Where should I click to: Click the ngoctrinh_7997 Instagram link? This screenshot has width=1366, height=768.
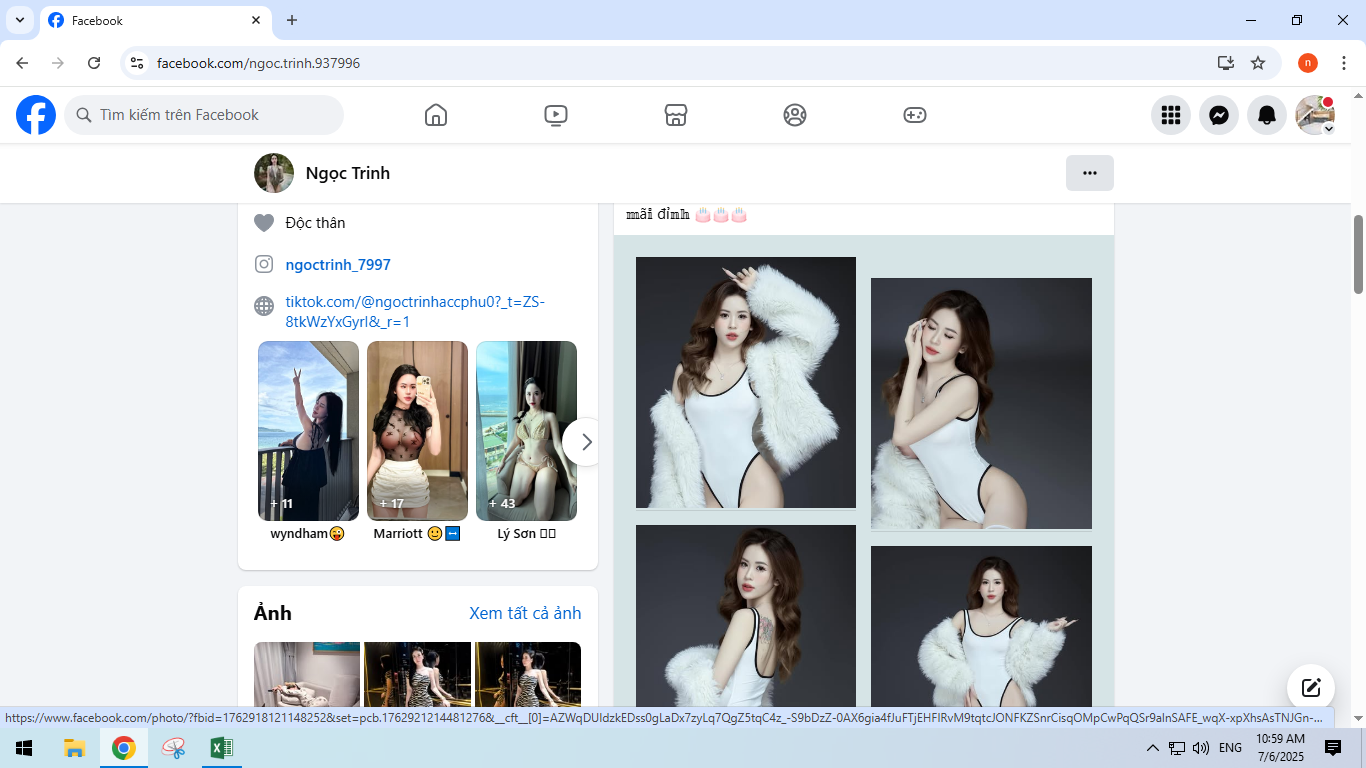pos(338,265)
